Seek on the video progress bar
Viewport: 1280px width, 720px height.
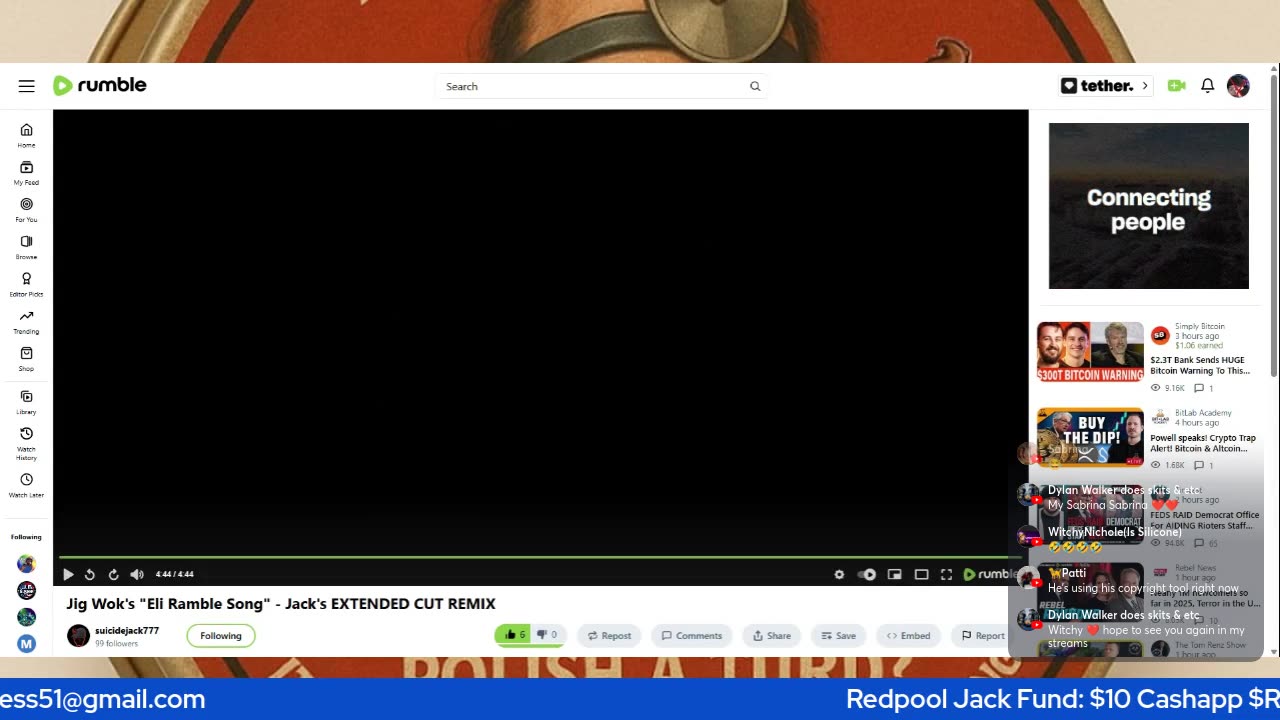click(x=540, y=557)
